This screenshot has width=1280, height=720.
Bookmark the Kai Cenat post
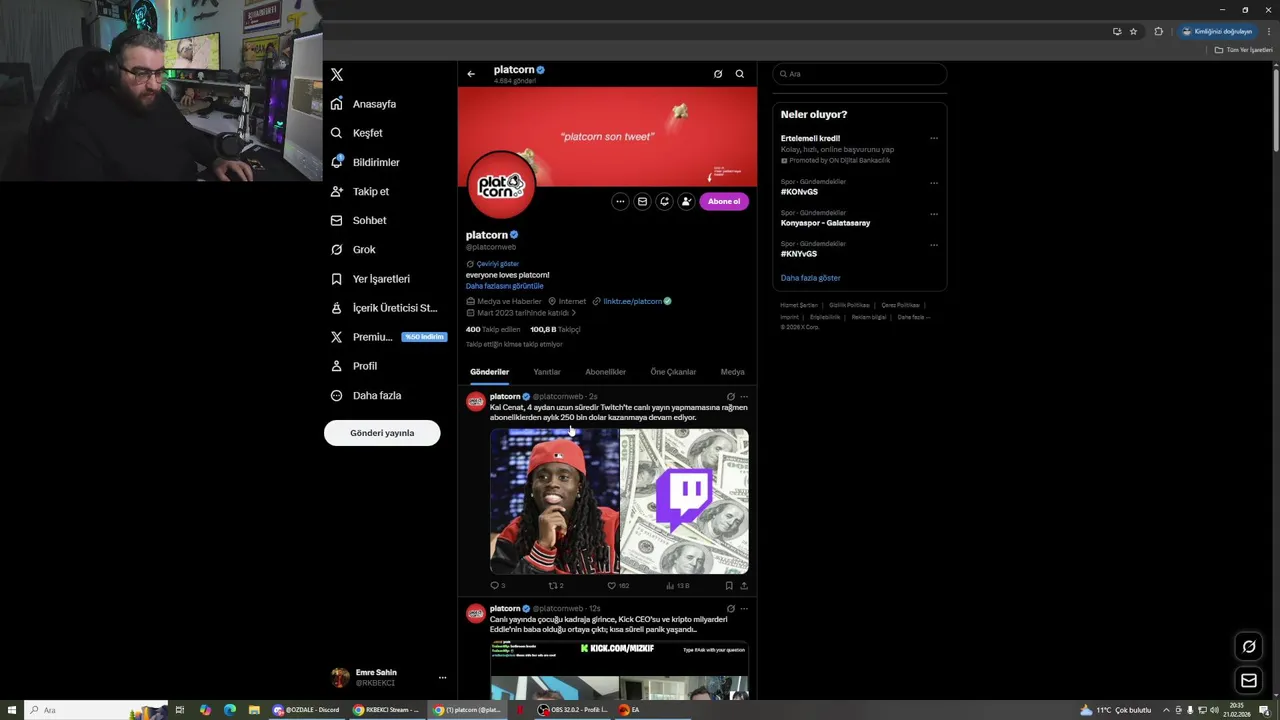click(729, 586)
